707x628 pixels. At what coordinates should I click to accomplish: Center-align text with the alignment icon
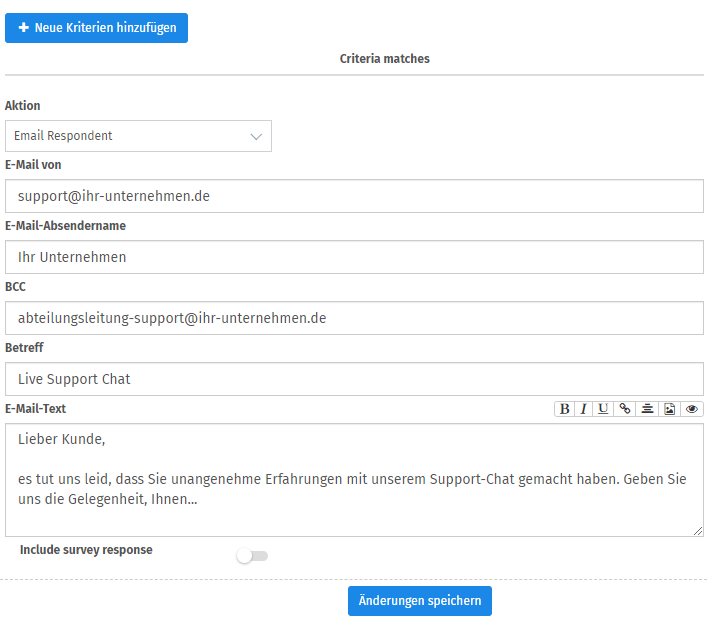(x=647, y=409)
